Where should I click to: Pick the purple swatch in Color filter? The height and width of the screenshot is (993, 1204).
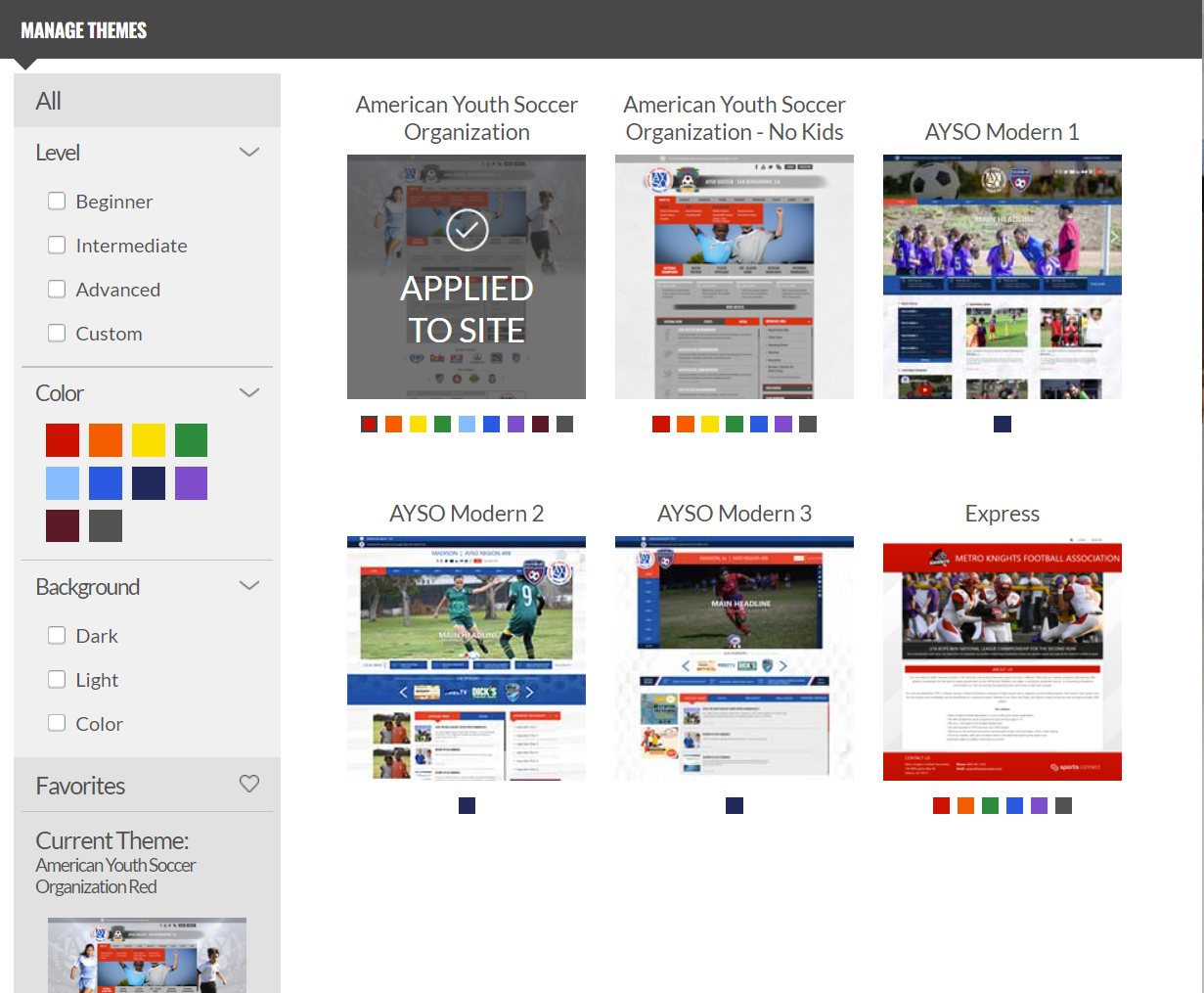[191, 483]
